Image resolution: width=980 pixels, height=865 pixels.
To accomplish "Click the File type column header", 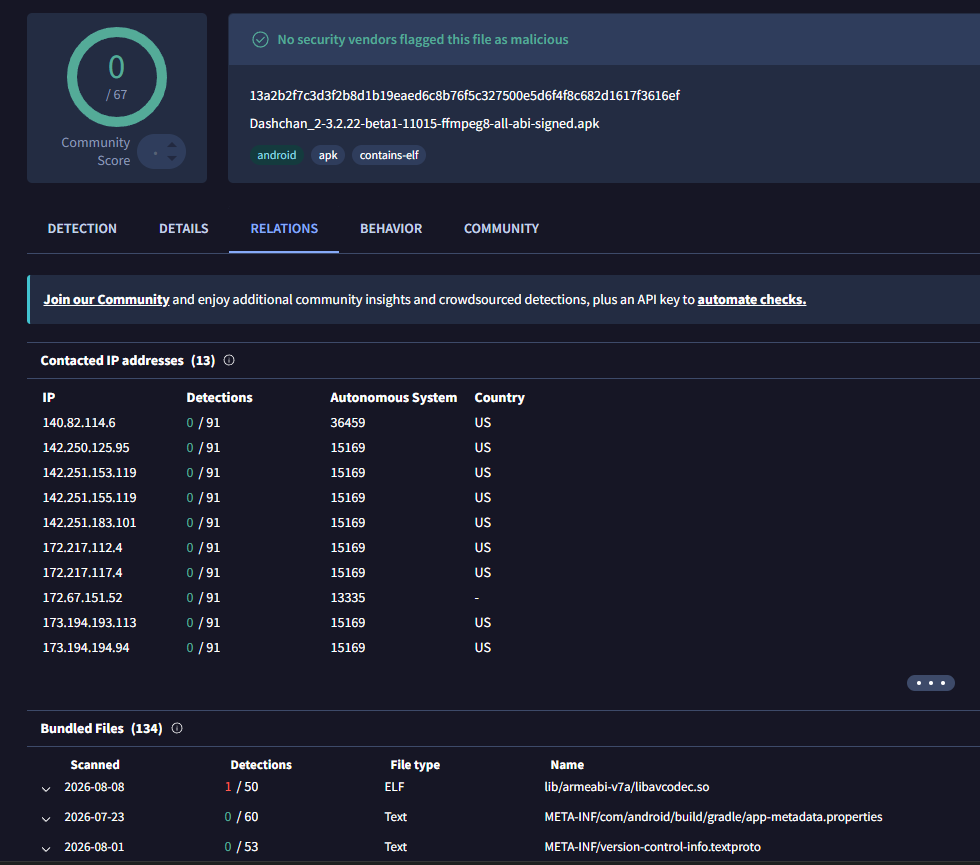I will [415, 764].
